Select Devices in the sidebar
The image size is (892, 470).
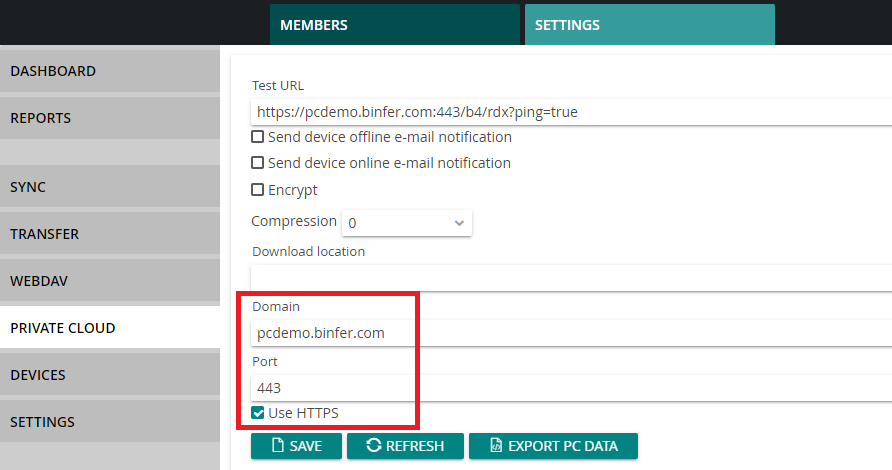pyautogui.click(x=110, y=375)
